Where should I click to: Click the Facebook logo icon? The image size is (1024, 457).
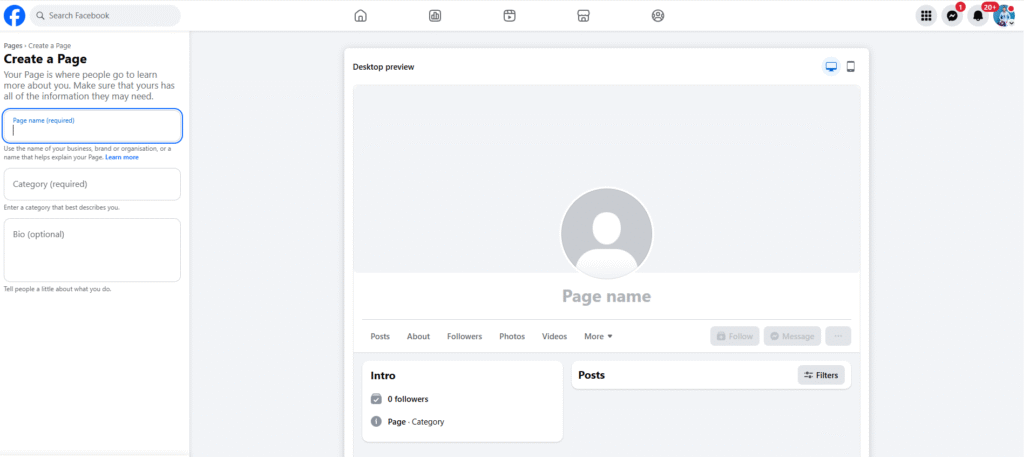pyautogui.click(x=15, y=16)
